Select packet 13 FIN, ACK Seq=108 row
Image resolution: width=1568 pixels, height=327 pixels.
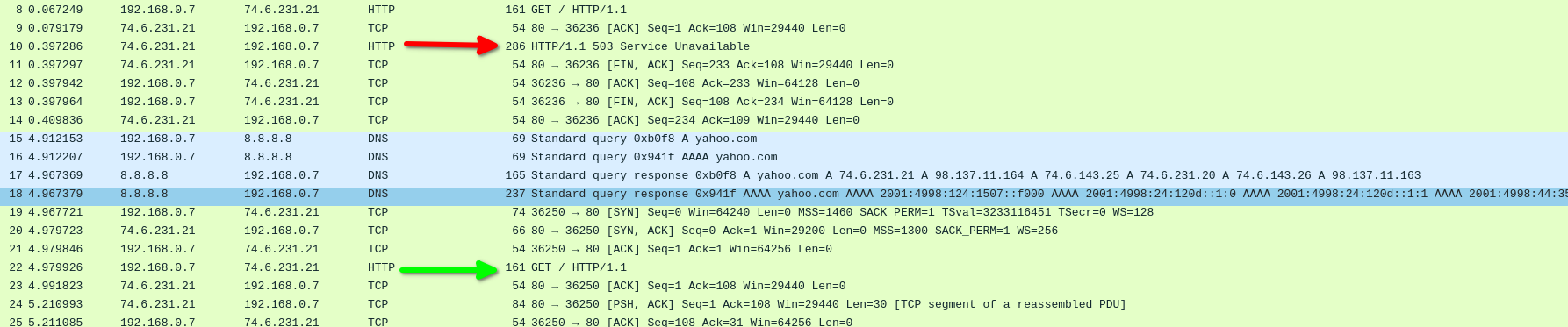784,102
